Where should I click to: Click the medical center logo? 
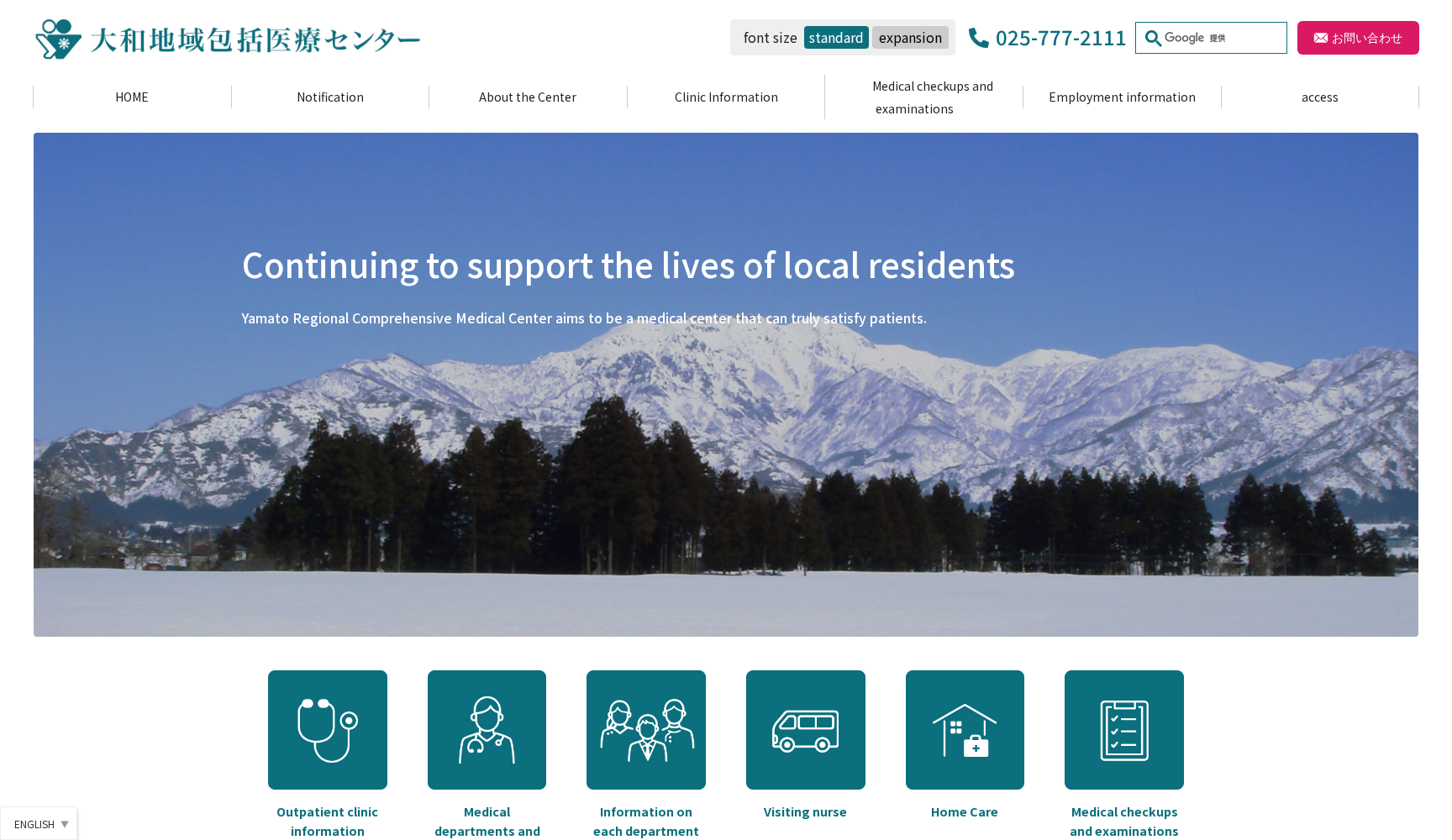227,39
